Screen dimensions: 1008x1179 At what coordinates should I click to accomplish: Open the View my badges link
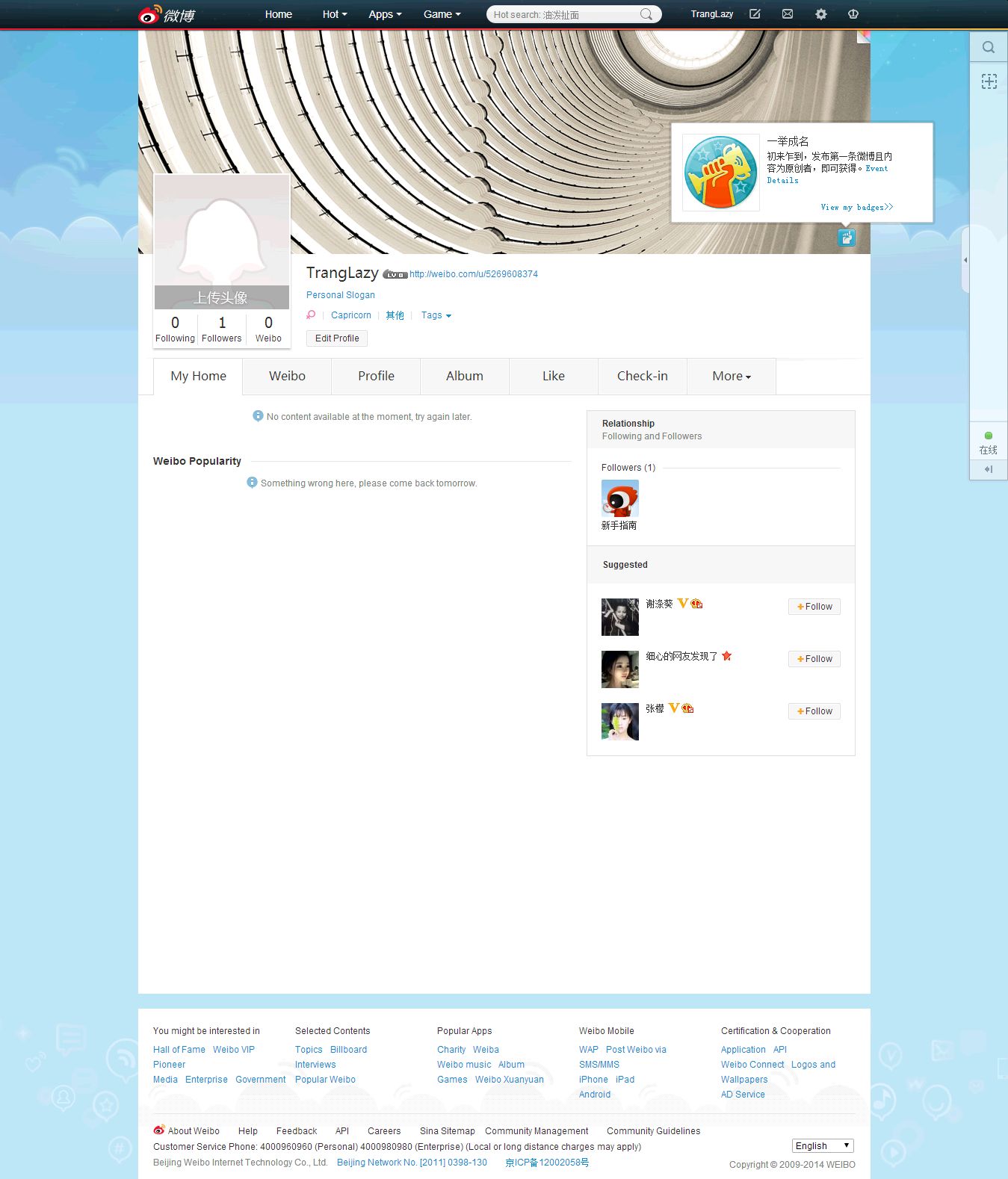click(857, 207)
